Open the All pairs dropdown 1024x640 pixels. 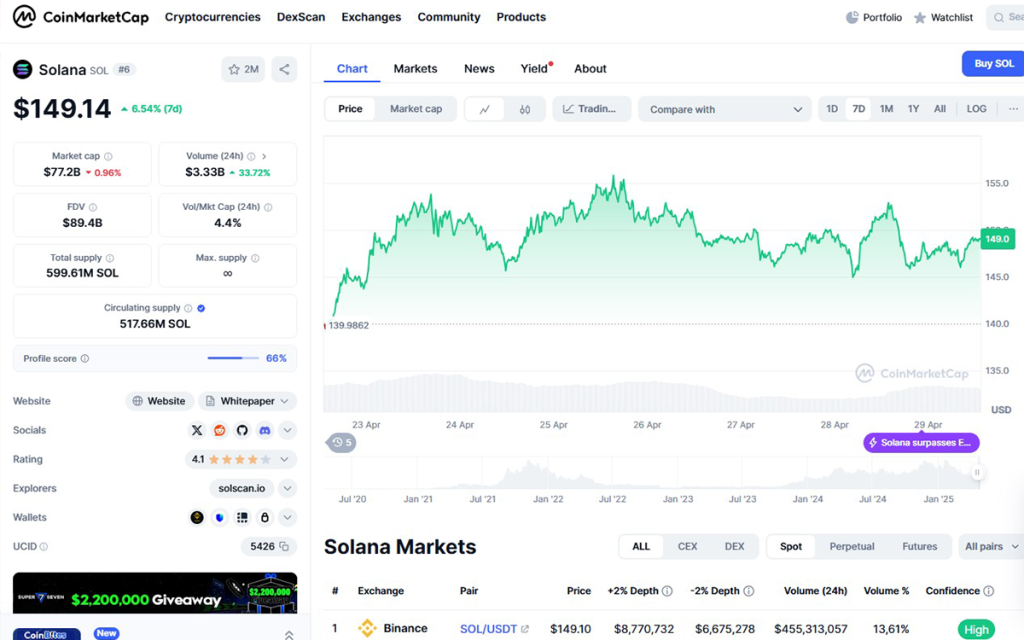coord(991,547)
